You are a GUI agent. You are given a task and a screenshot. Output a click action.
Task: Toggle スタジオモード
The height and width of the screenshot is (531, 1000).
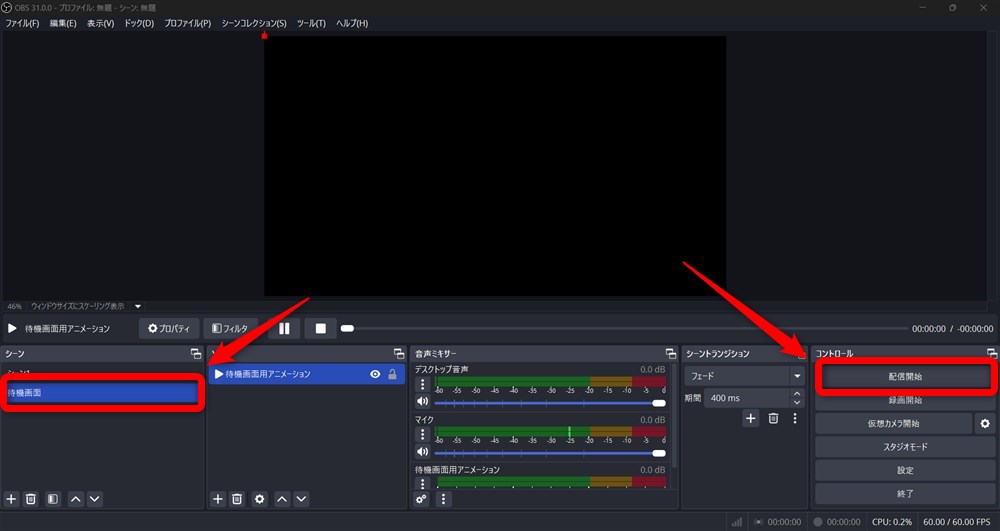905,447
